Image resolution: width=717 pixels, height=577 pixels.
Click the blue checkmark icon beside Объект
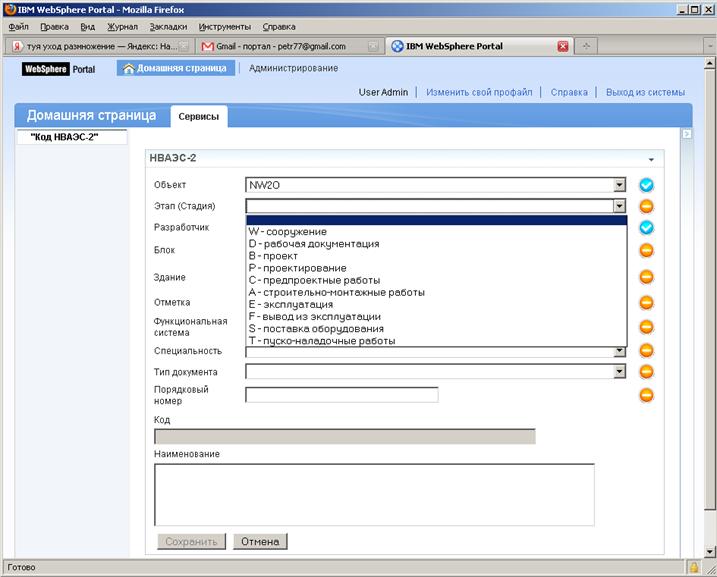pyautogui.click(x=646, y=185)
